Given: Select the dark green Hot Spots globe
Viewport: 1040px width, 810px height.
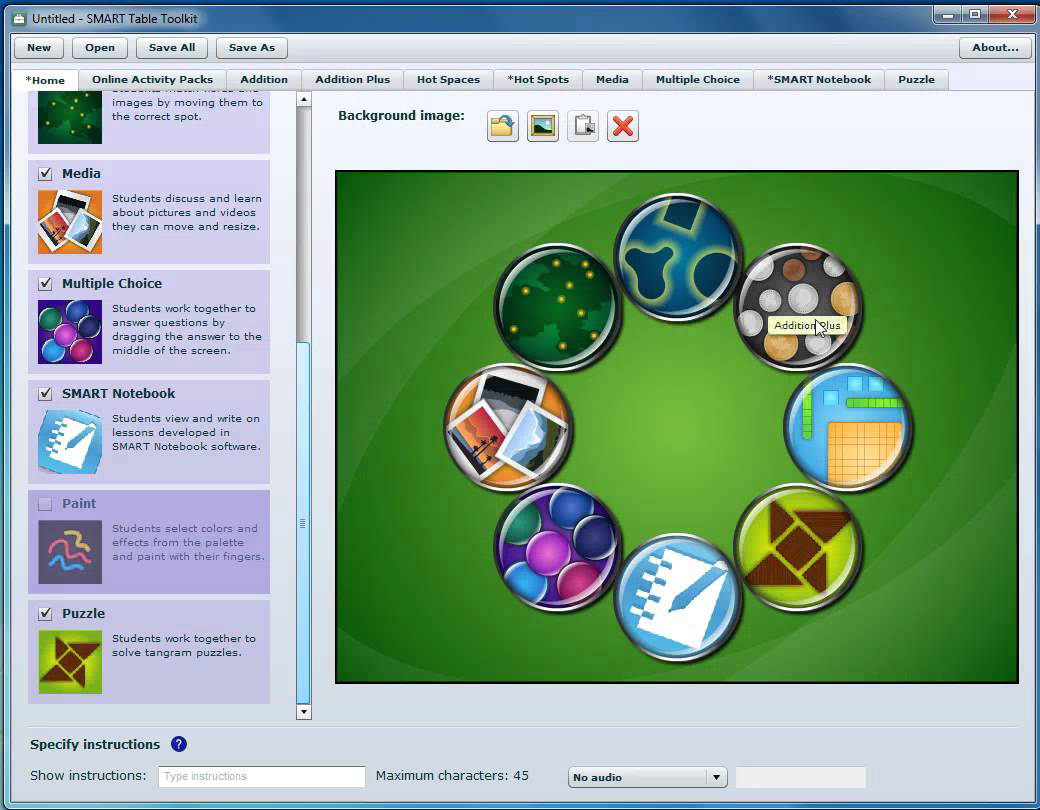Looking at the screenshot, I should click(x=558, y=306).
